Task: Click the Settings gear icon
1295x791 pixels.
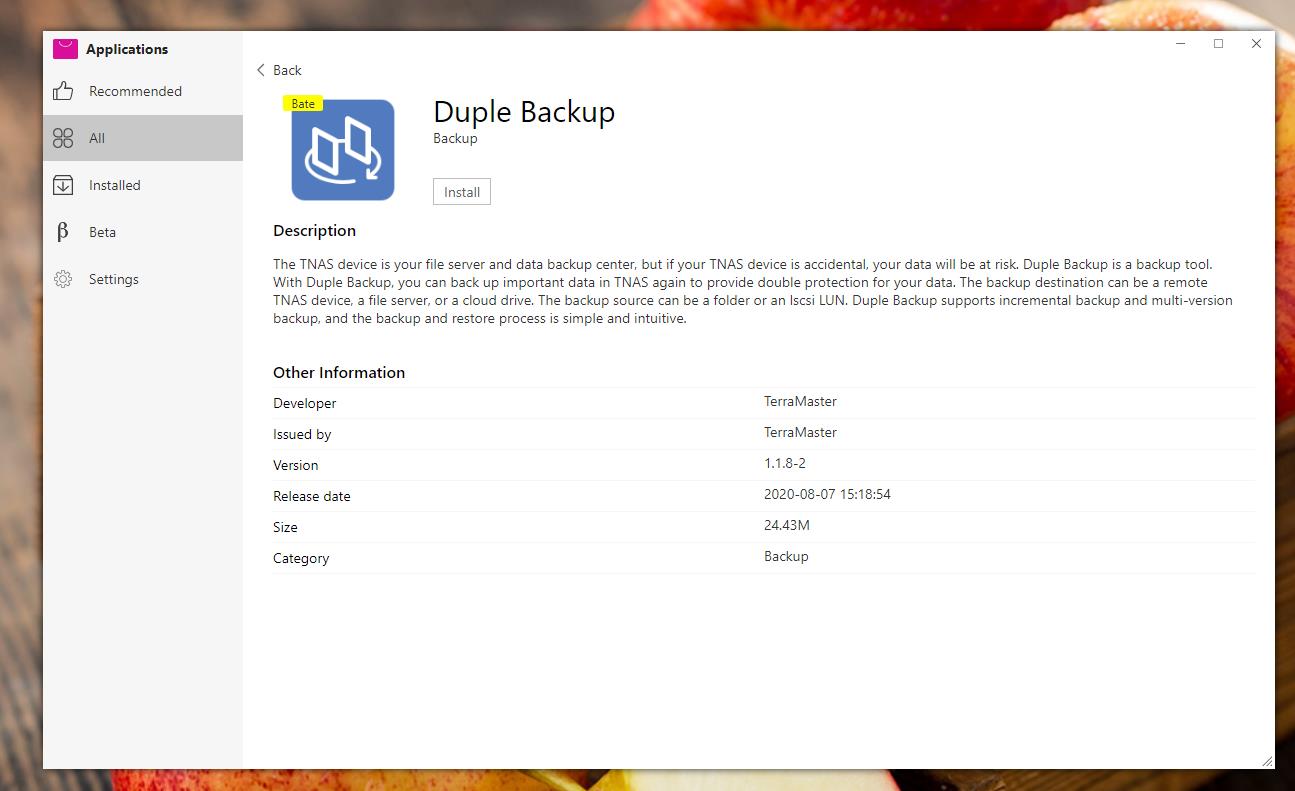Action: point(63,279)
